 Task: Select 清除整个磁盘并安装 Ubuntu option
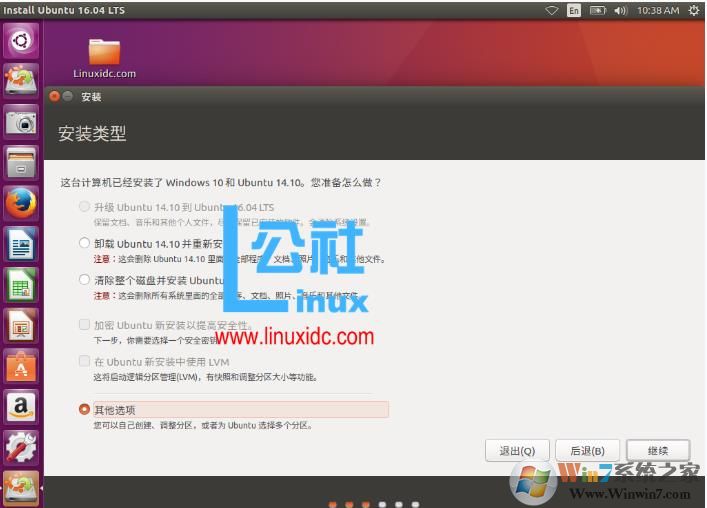click(x=84, y=280)
